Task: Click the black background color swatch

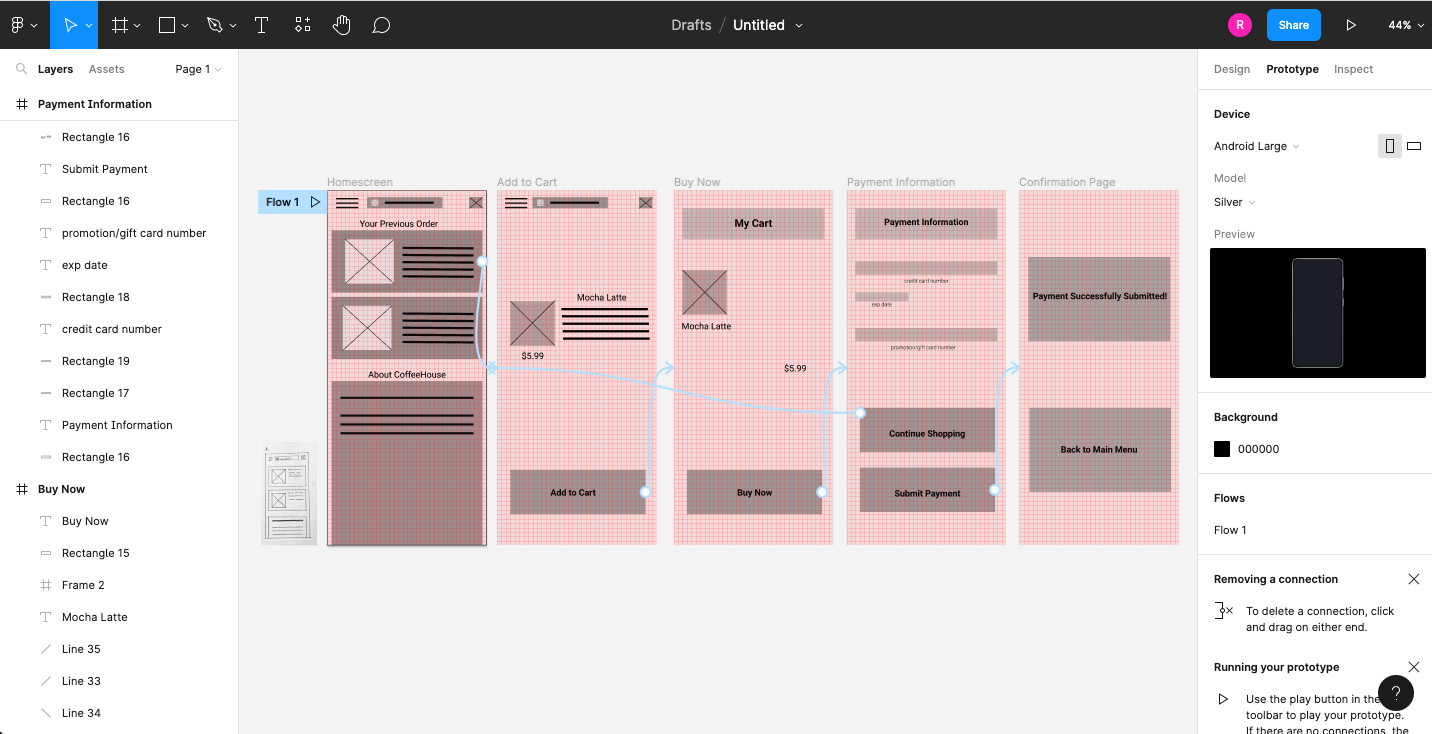Action: [x=1222, y=449]
